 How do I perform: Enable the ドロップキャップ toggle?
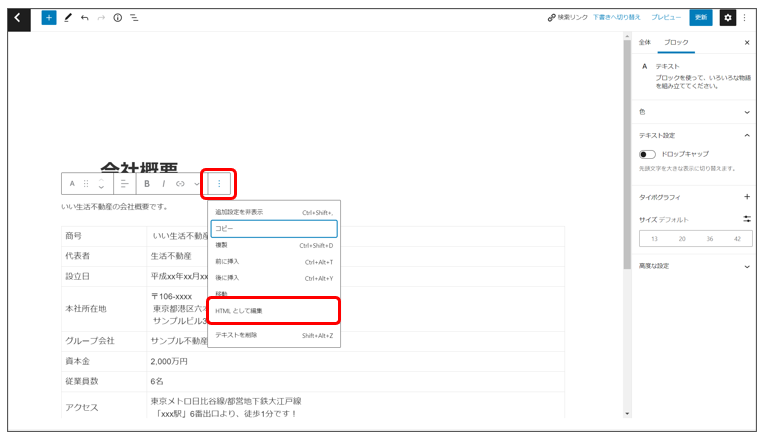648,154
